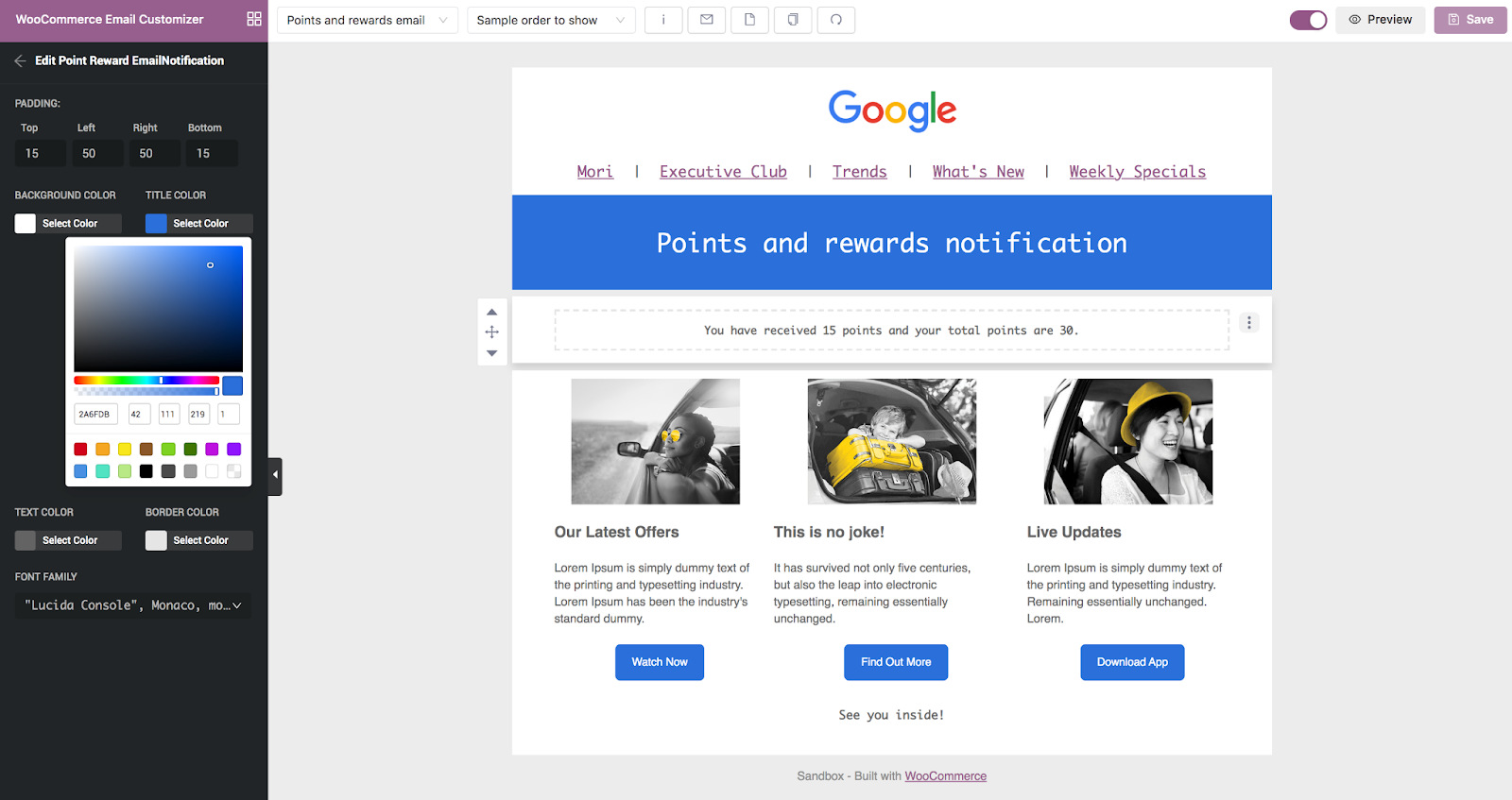Viewport: 1512px width, 800px height.
Task: Click the Bottom padding input field
Action: coord(212,153)
